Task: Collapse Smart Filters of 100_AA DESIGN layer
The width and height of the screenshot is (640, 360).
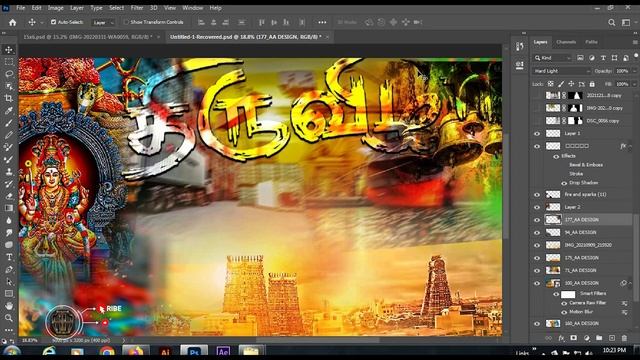Action: [631, 283]
